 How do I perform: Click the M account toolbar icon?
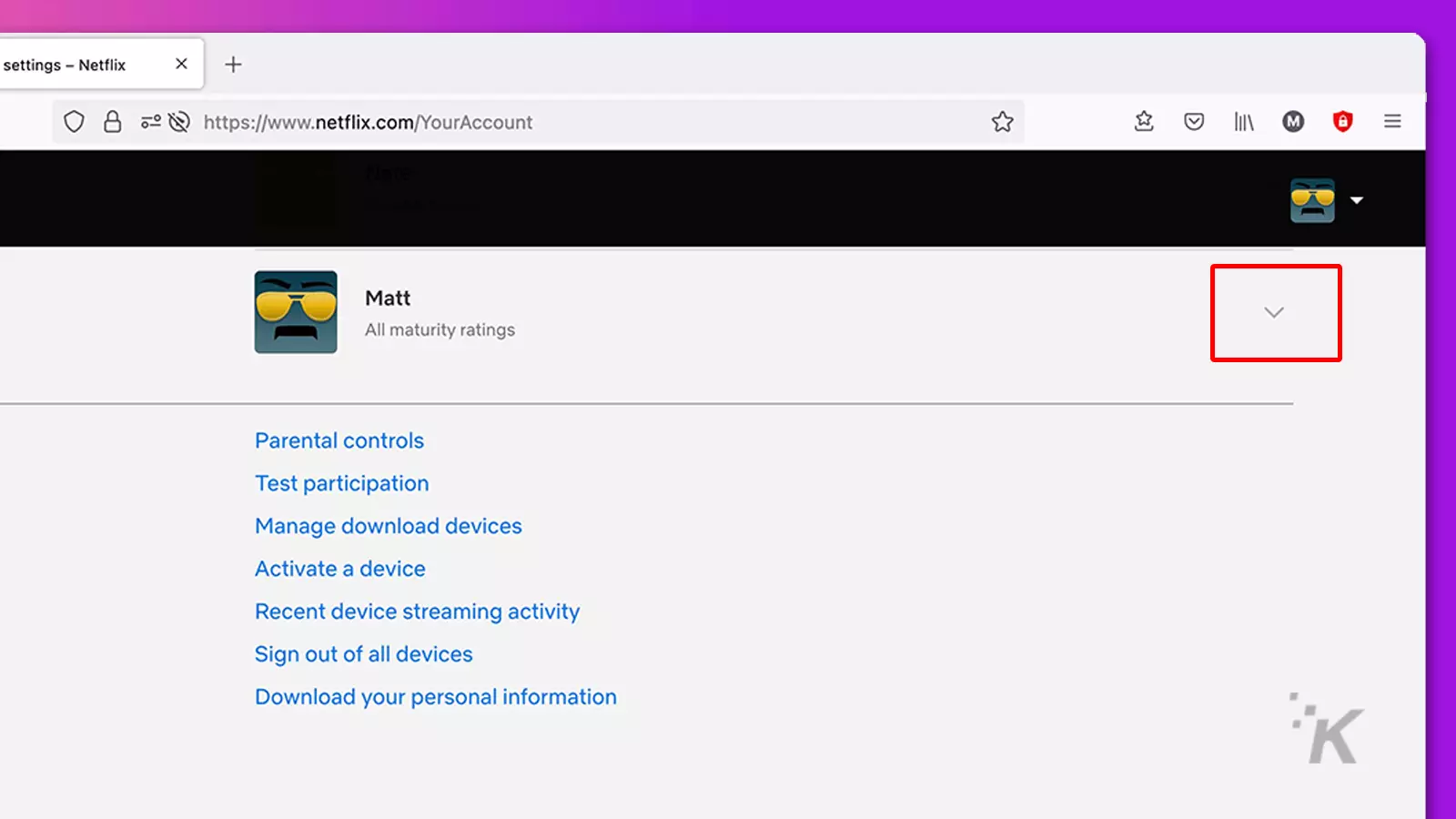(1293, 121)
